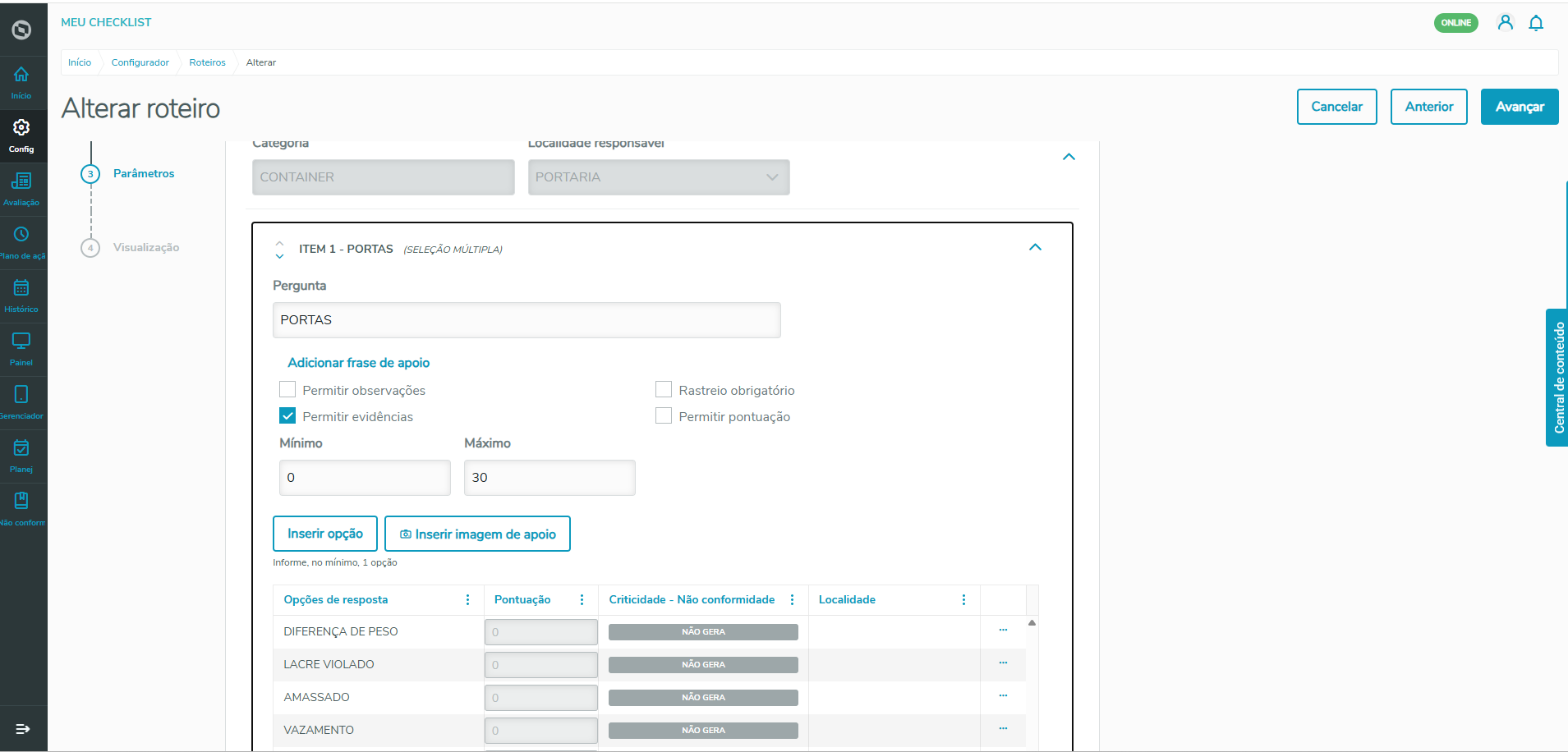Click NÃO GERA badge for VAZAMENTO
Screen dimensions: 1568x752
(x=703, y=731)
